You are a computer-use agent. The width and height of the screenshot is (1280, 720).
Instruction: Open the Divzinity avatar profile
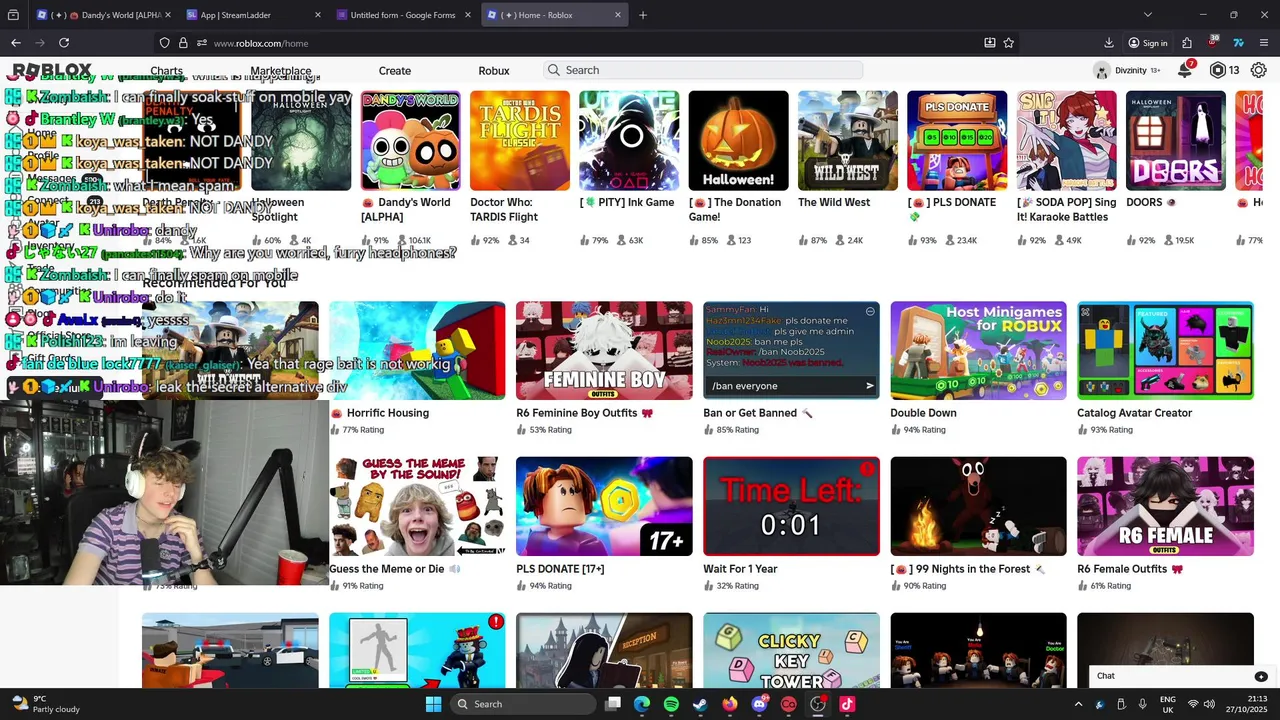pos(1102,70)
